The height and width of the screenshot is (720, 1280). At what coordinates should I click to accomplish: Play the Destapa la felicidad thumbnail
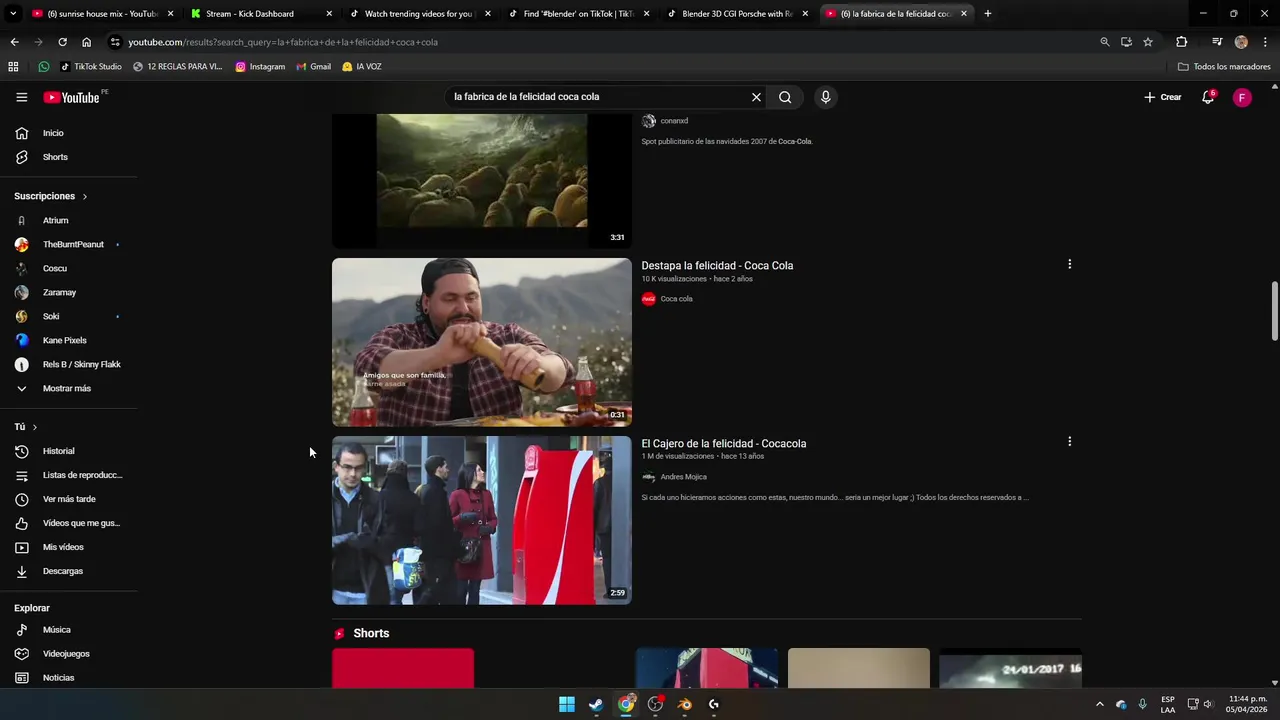(482, 342)
